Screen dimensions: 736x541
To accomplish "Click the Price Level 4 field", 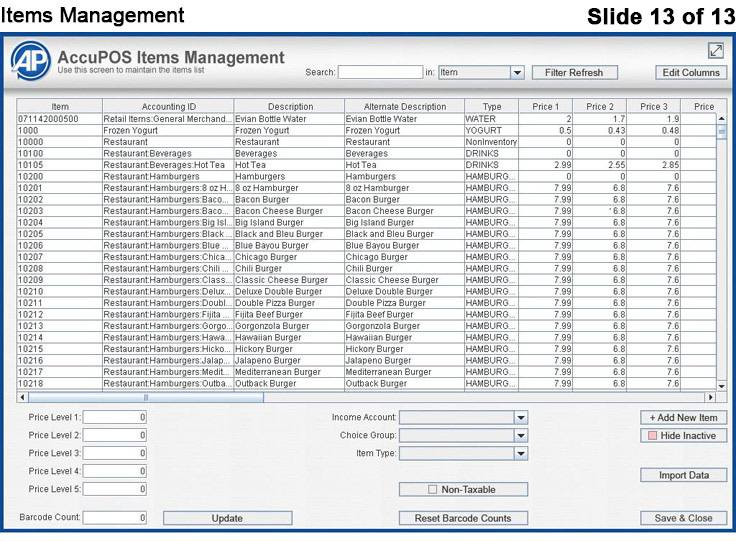I will (x=115, y=471).
